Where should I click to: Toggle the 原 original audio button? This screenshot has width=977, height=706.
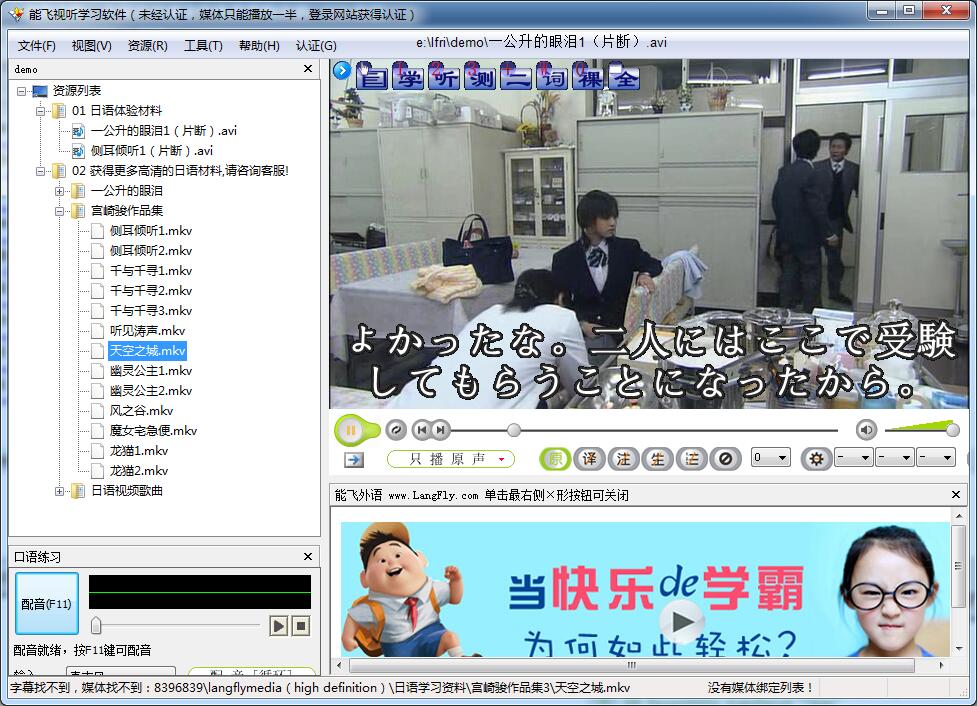(x=555, y=458)
